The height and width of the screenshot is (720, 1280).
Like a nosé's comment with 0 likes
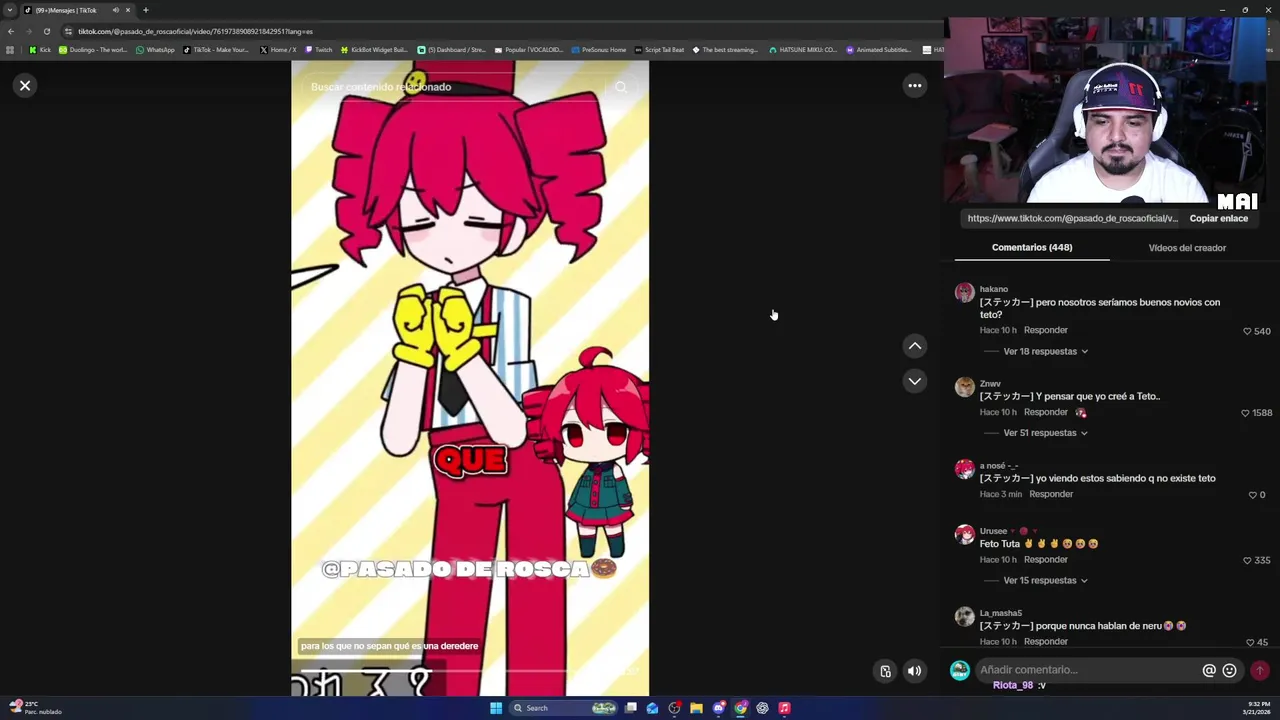click(1252, 495)
